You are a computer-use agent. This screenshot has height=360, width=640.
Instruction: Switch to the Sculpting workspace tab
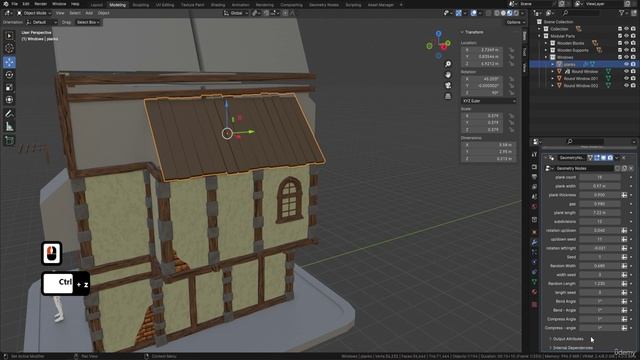[141, 5]
